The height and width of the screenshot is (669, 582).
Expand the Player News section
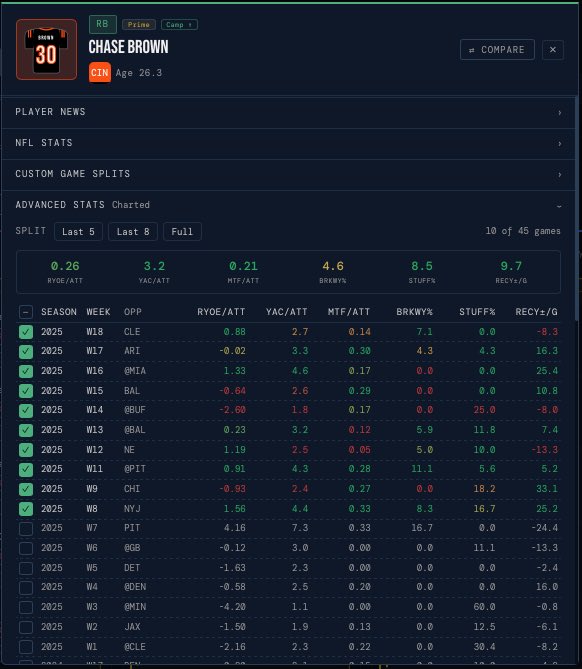click(288, 112)
